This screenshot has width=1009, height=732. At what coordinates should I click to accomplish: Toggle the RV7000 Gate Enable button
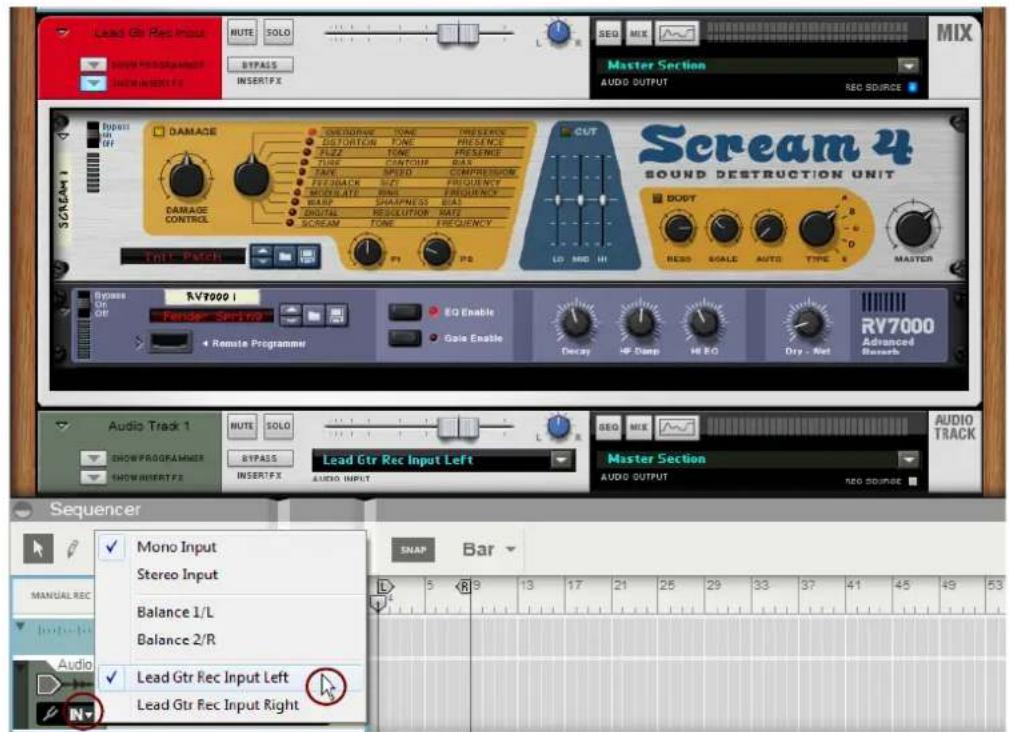coord(405,338)
